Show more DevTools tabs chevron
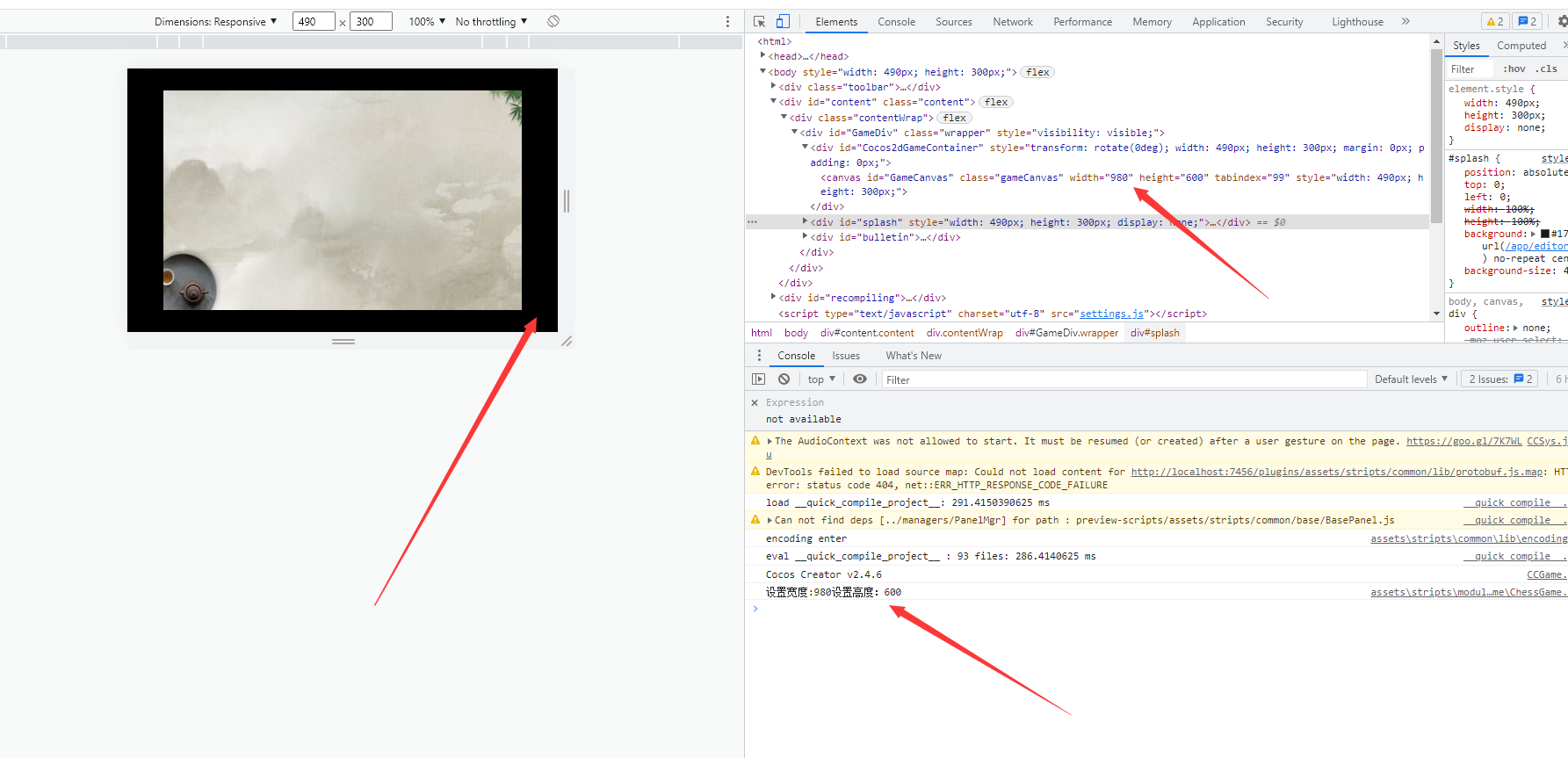Viewport: 1568px width, 758px height. click(1405, 21)
